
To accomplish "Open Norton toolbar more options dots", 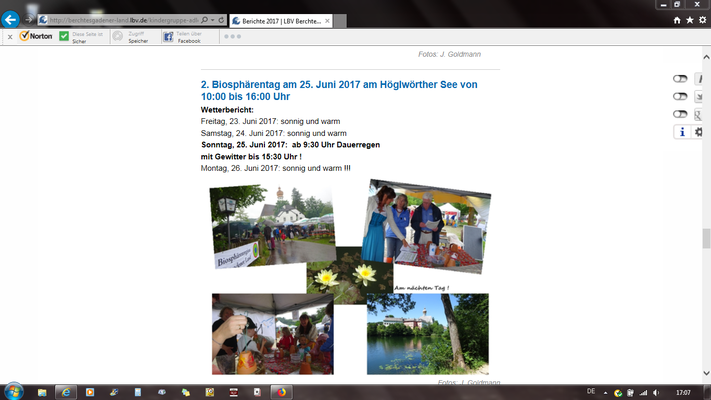I will pyautogui.click(x=233, y=36).
